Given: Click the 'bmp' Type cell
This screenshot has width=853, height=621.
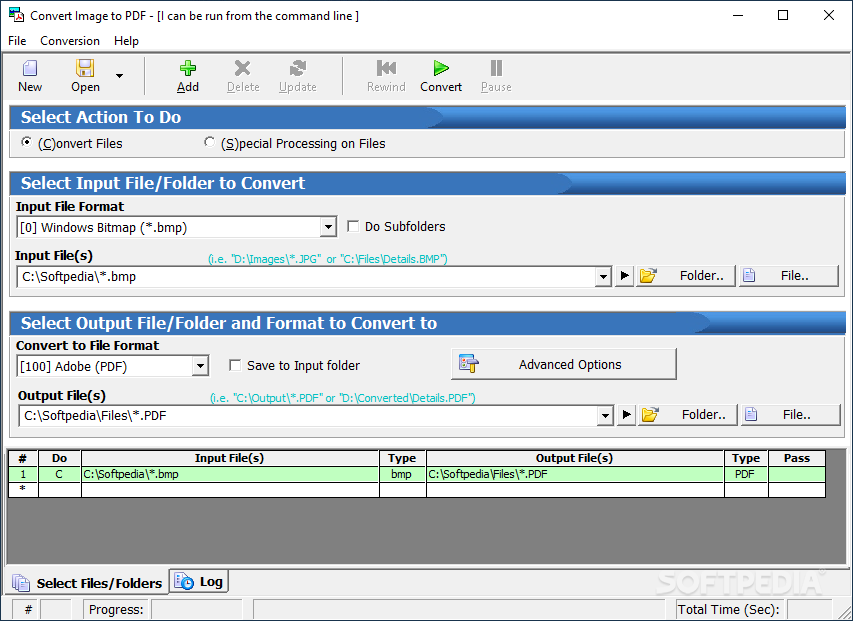Looking at the screenshot, I should point(403,474).
